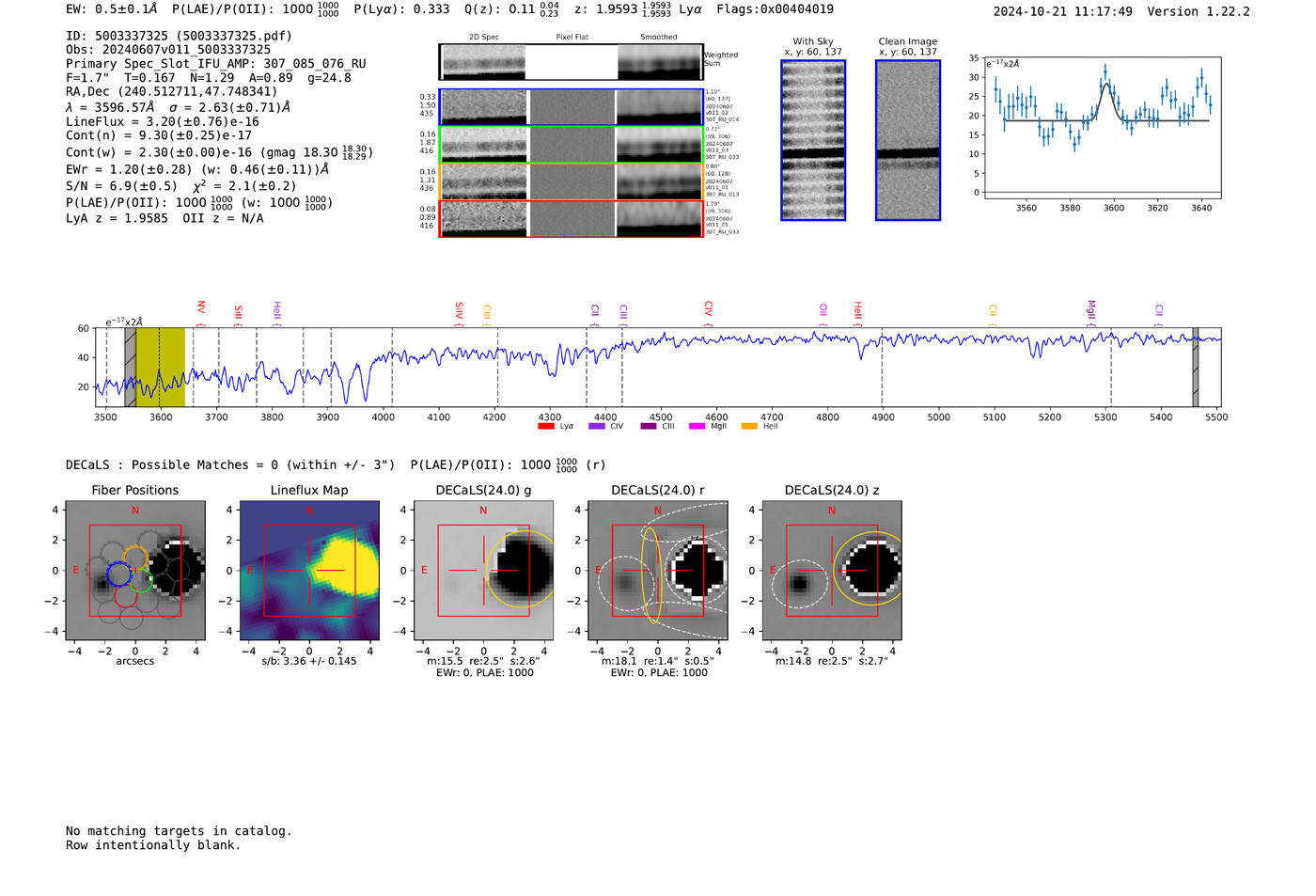Click the 'No matching targets in catalog.' text
This screenshot has height=896, width=1316.
[x=179, y=831]
